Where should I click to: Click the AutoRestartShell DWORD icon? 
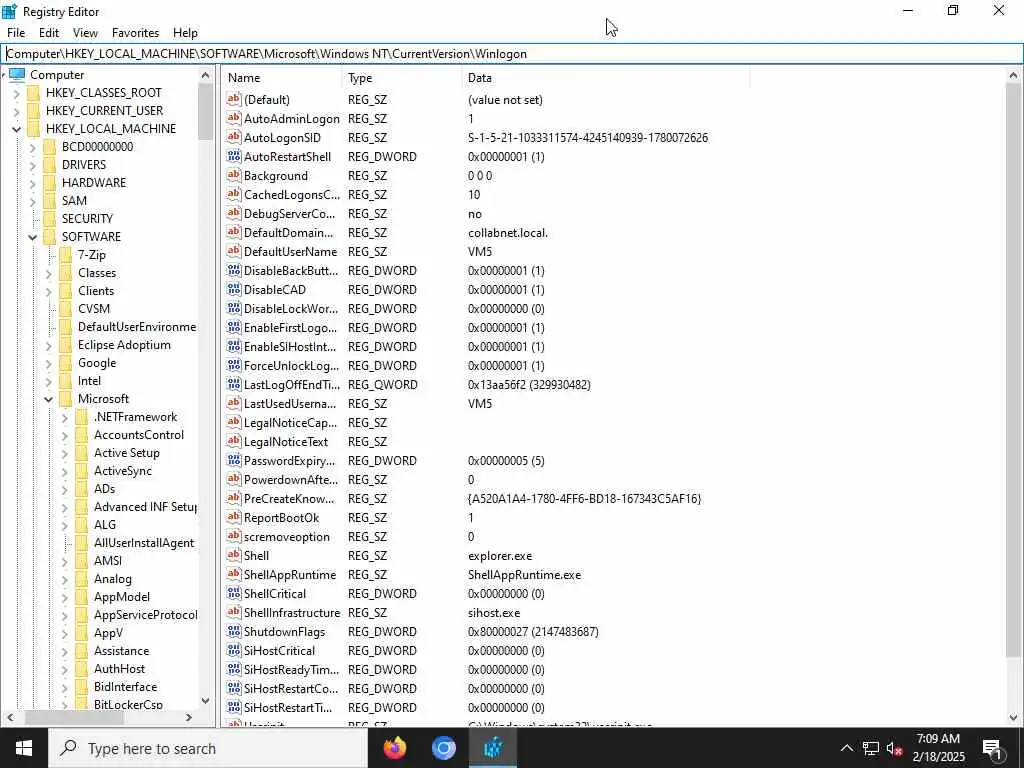pos(234,156)
